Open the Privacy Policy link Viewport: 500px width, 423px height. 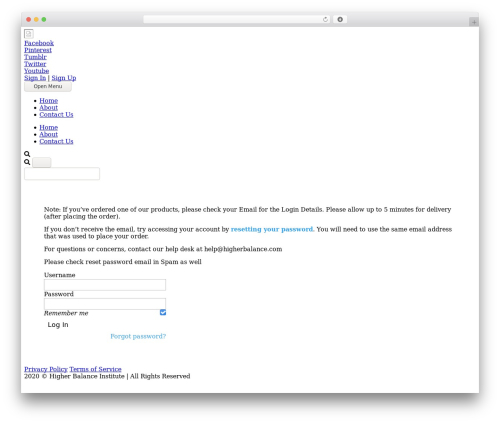tap(46, 369)
